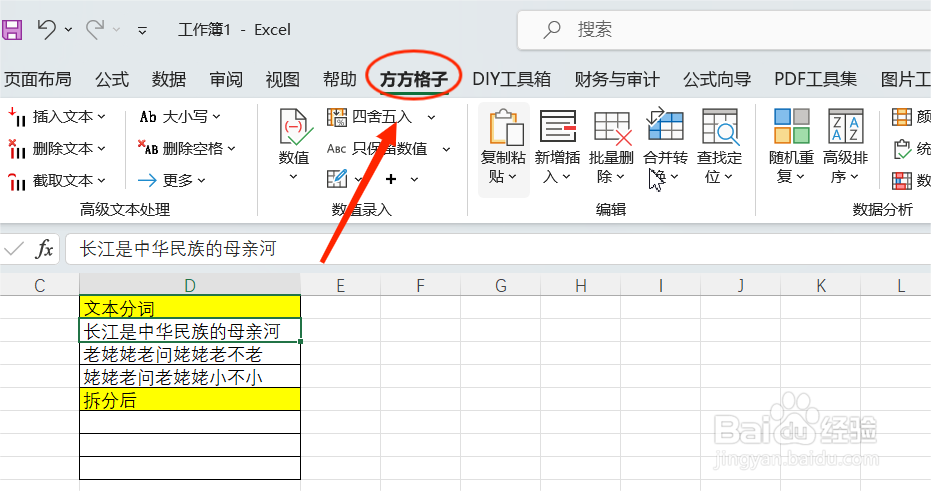This screenshot has height=491, width=931.
Task: Open Customize Quick Access Toolbar menu
Action: 142,30
